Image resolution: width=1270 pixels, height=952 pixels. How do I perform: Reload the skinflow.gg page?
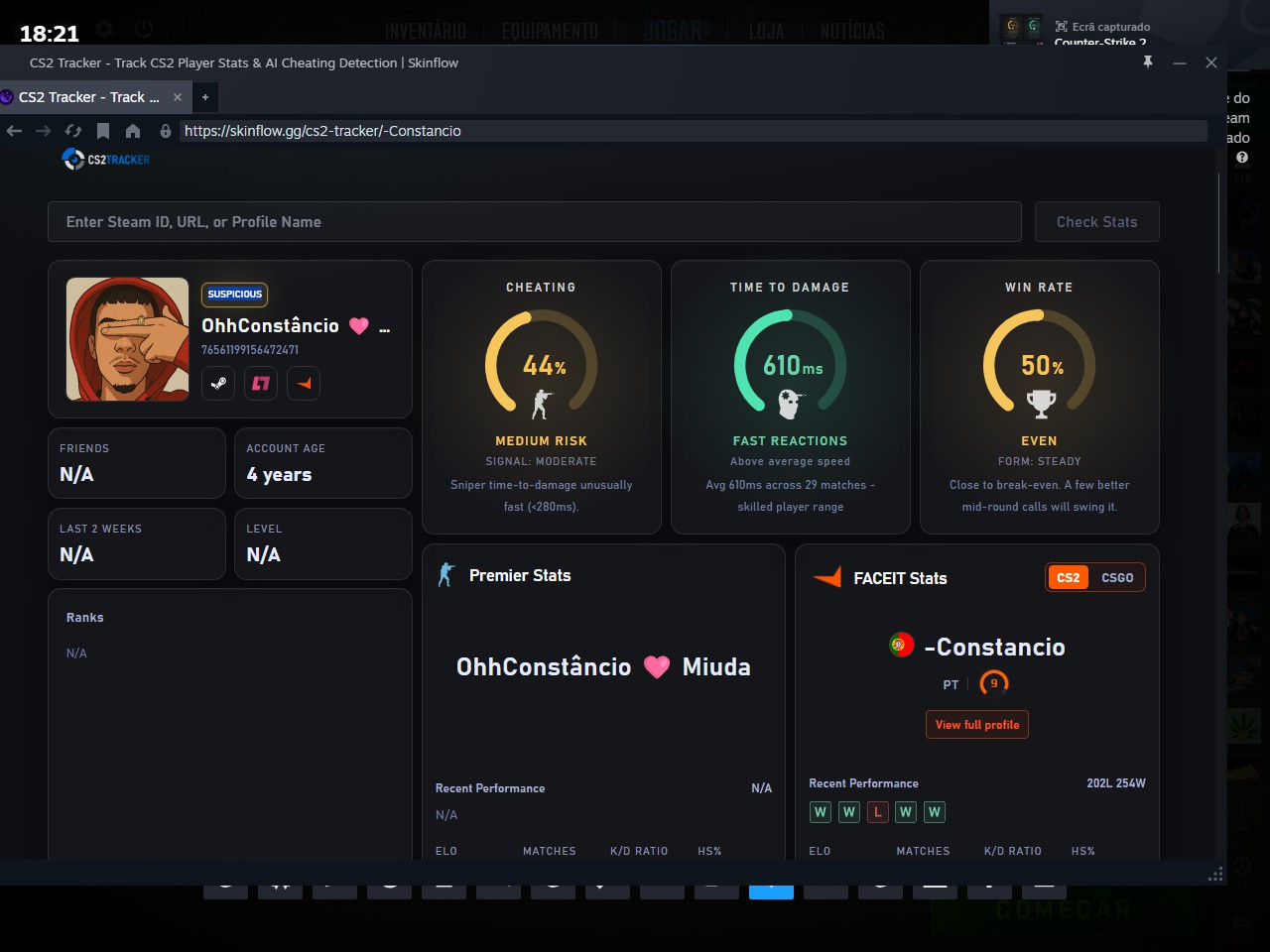coord(73,131)
